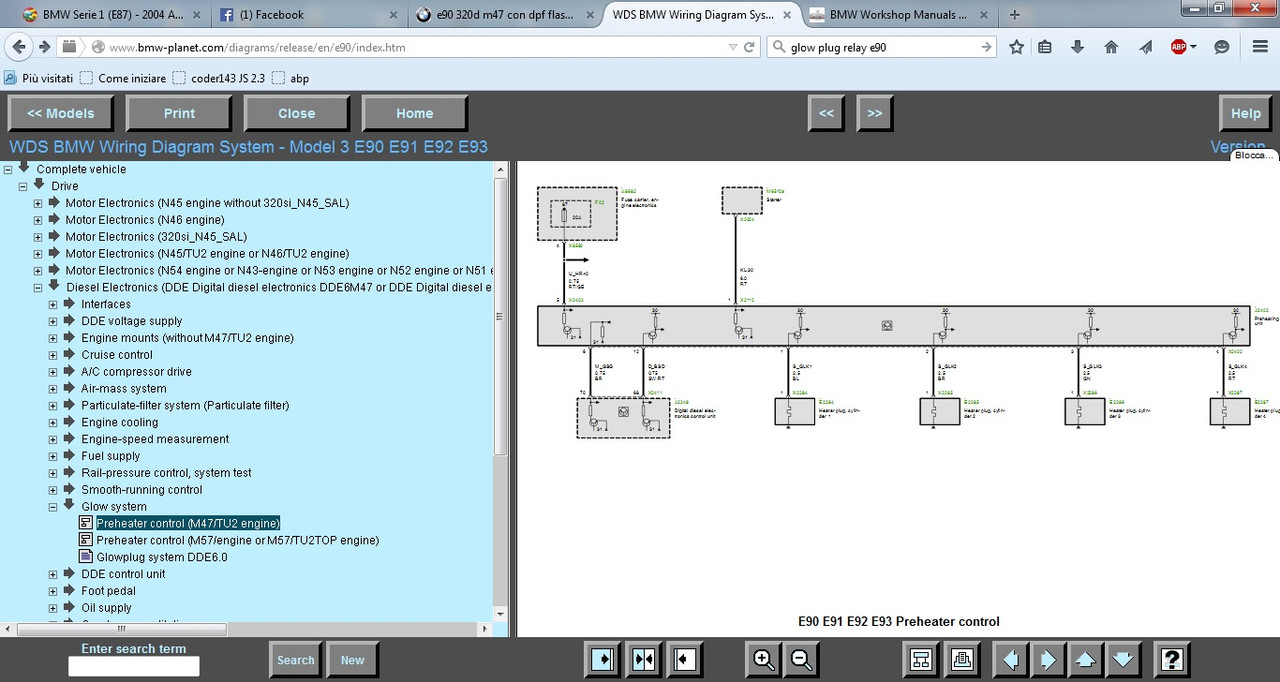Viewport: 1280px width, 682px height.
Task: Click the smiley face toolbar icon
Action: 1222,47
